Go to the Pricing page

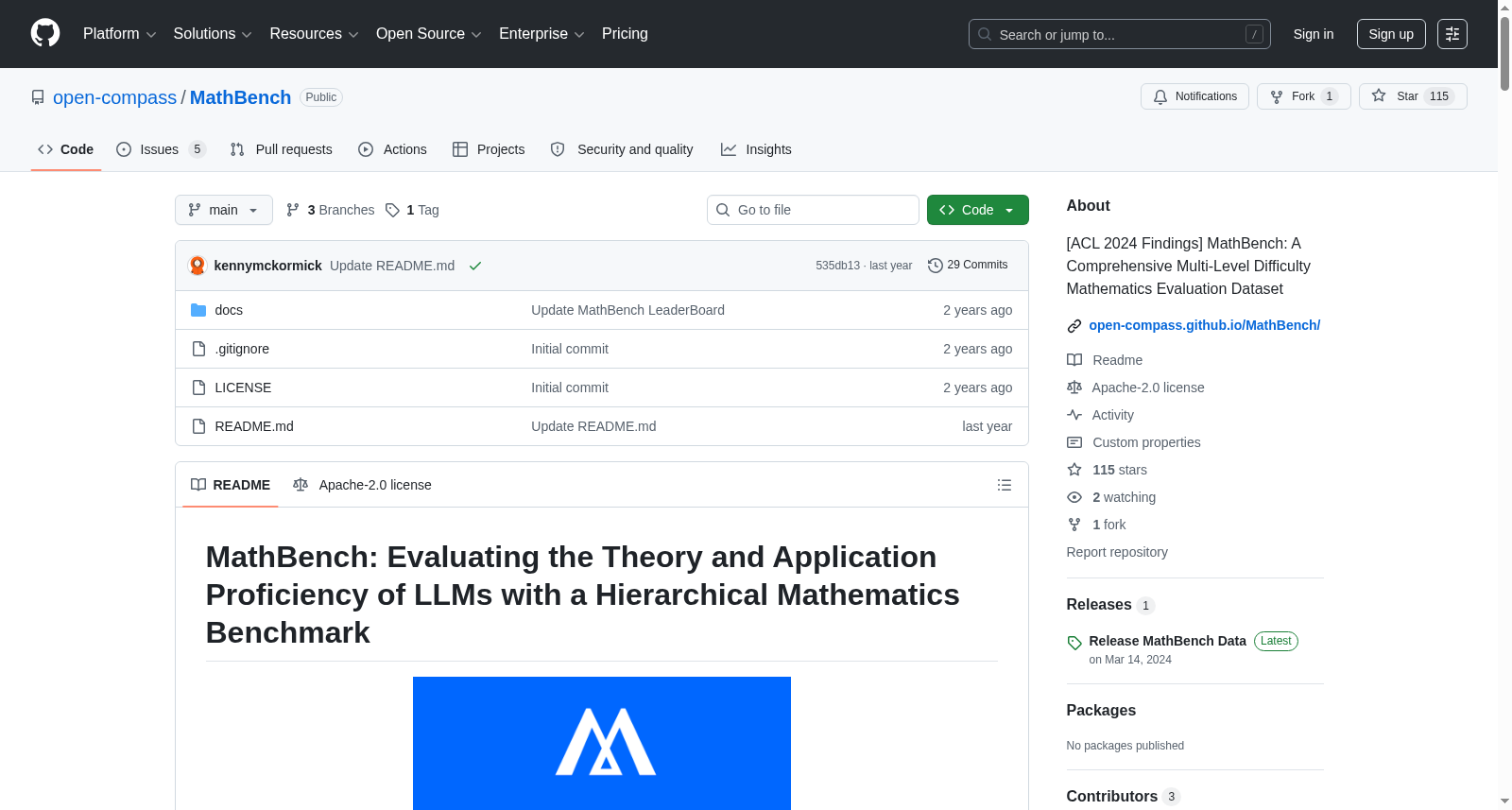[625, 34]
